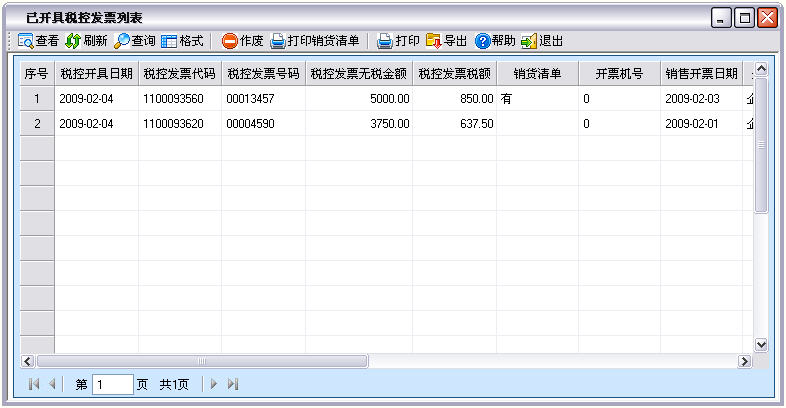The image size is (786, 408).
Task: Select invoice code cell 1100093620
Action: [x=180, y=124]
